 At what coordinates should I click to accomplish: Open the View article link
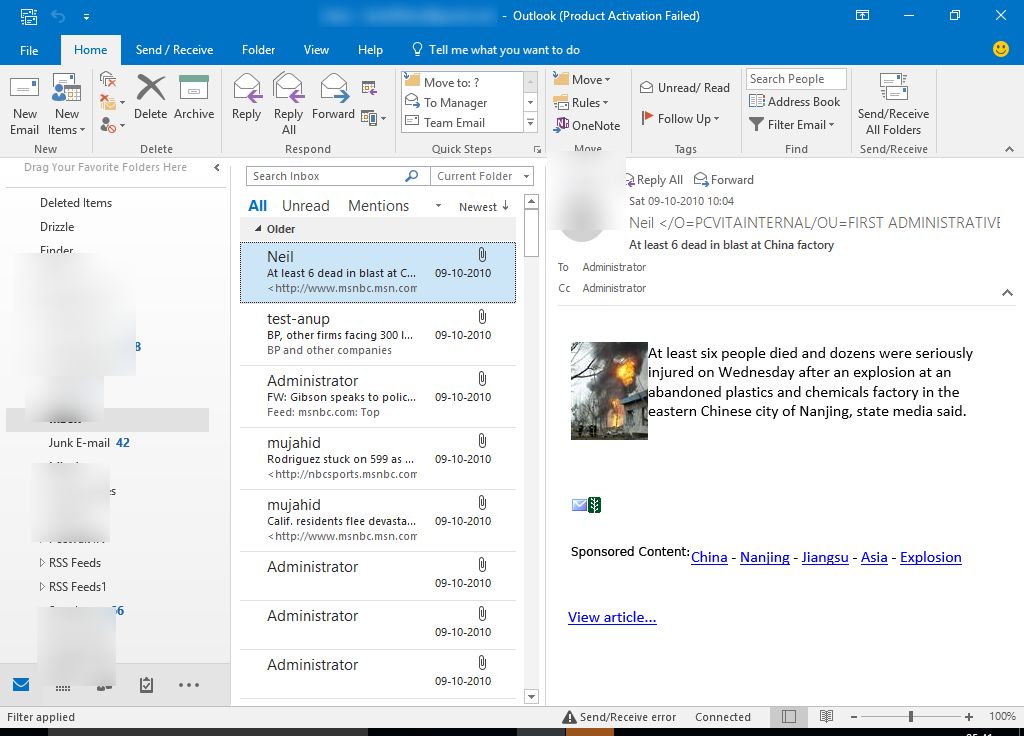(612, 617)
